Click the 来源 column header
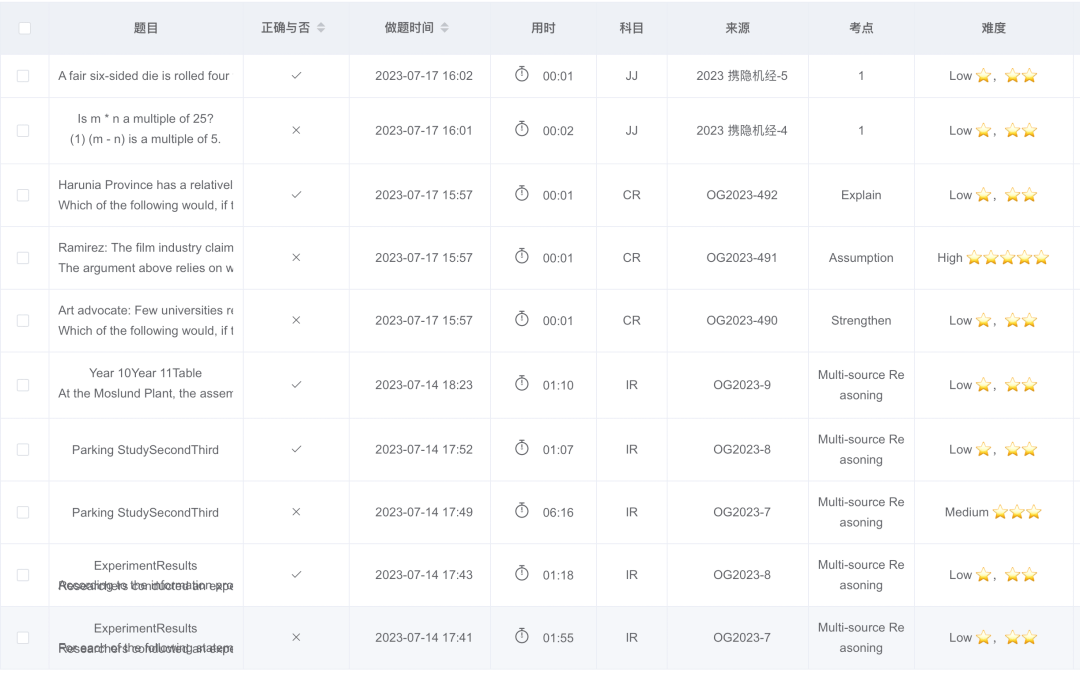This screenshot has width=1080, height=674. 737,28
